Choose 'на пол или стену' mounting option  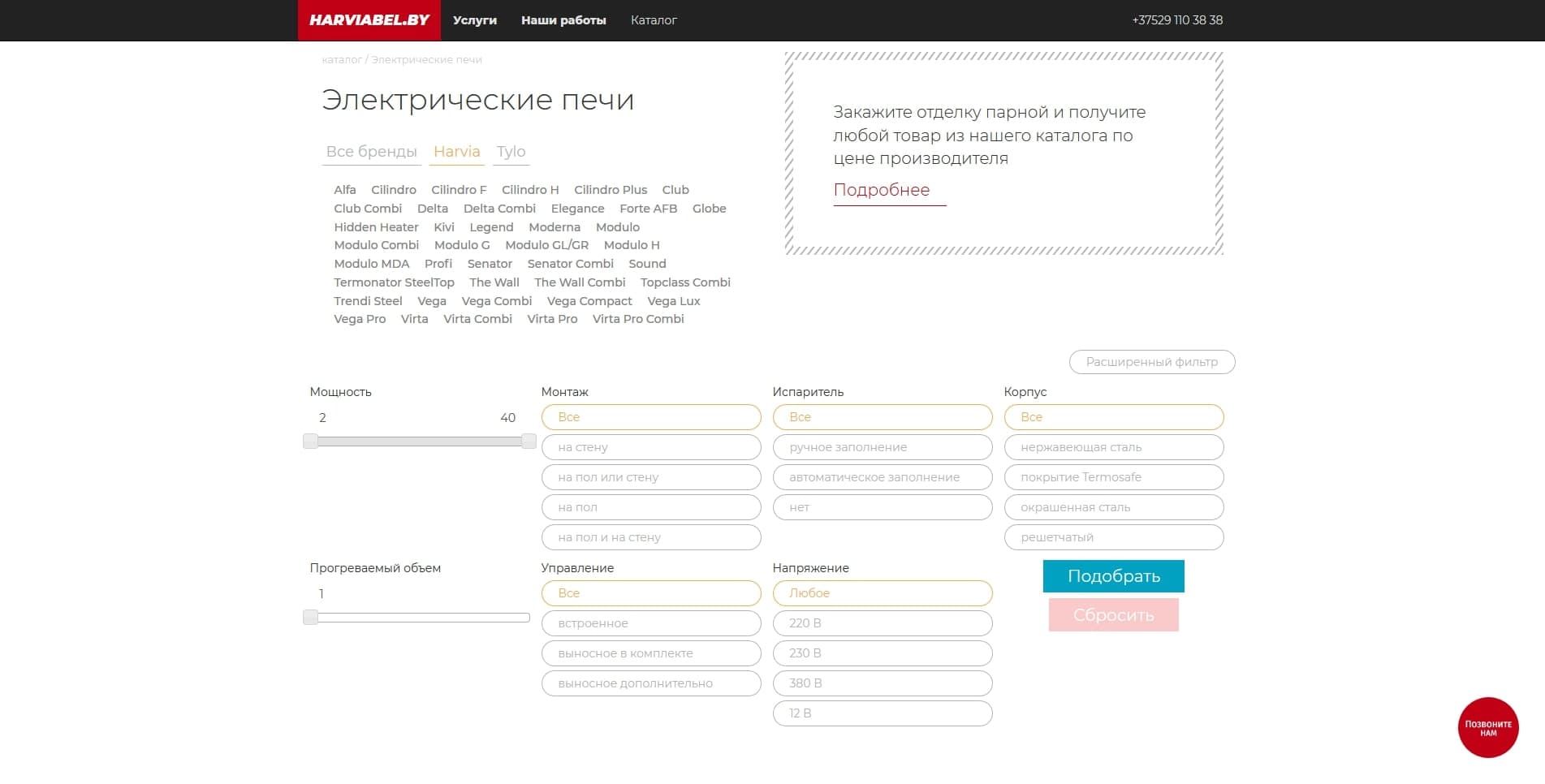pyautogui.click(x=651, y=477)
